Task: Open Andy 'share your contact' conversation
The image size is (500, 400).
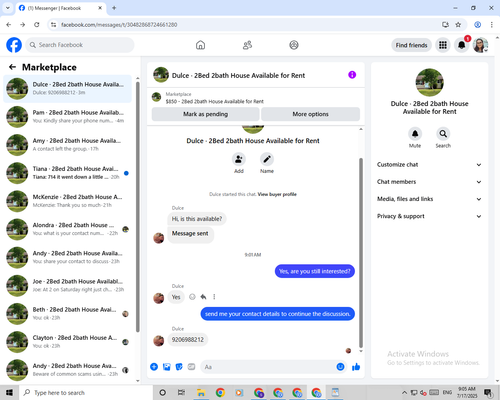Action: point(68,257)
